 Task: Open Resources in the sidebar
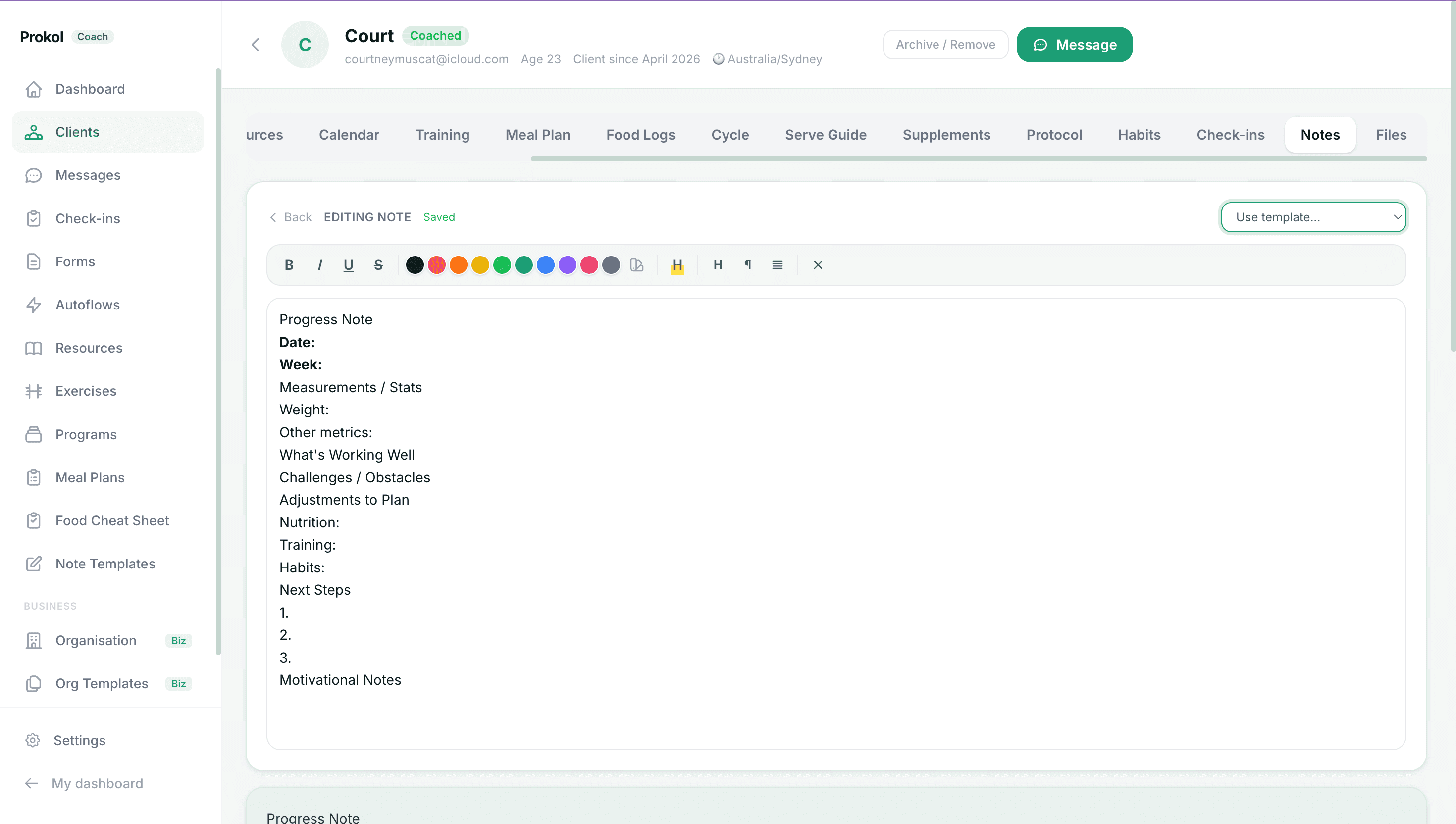click(x=107, y=348)
